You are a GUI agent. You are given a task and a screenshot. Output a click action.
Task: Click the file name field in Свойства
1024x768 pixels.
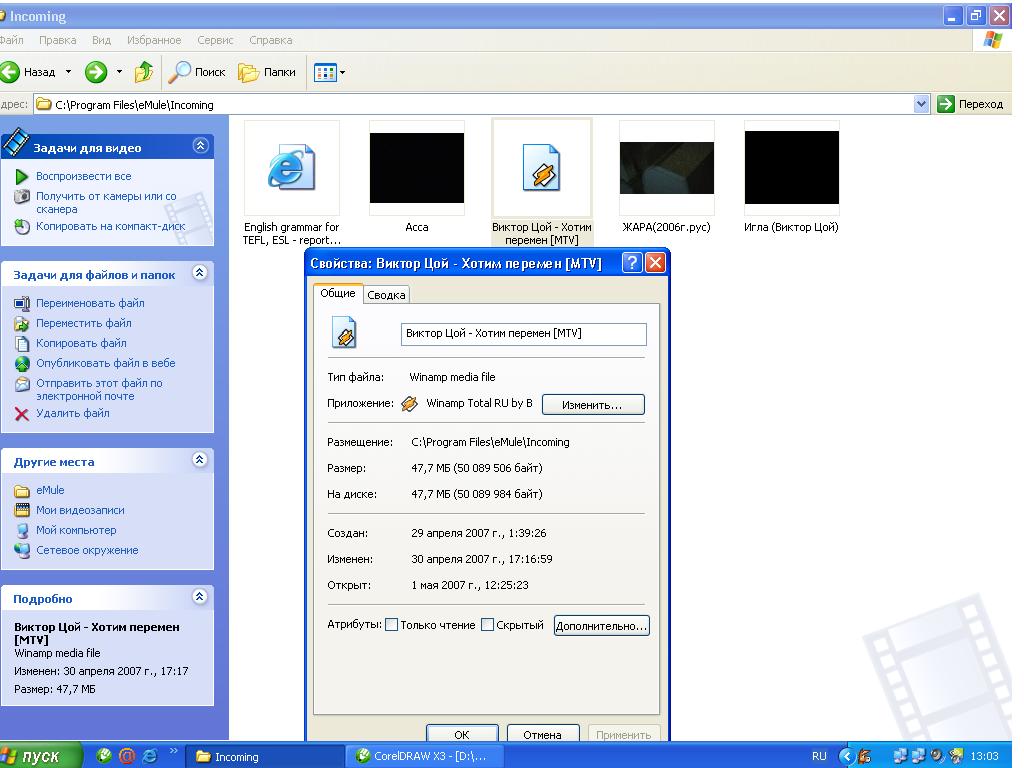click(x=524, y=334)
